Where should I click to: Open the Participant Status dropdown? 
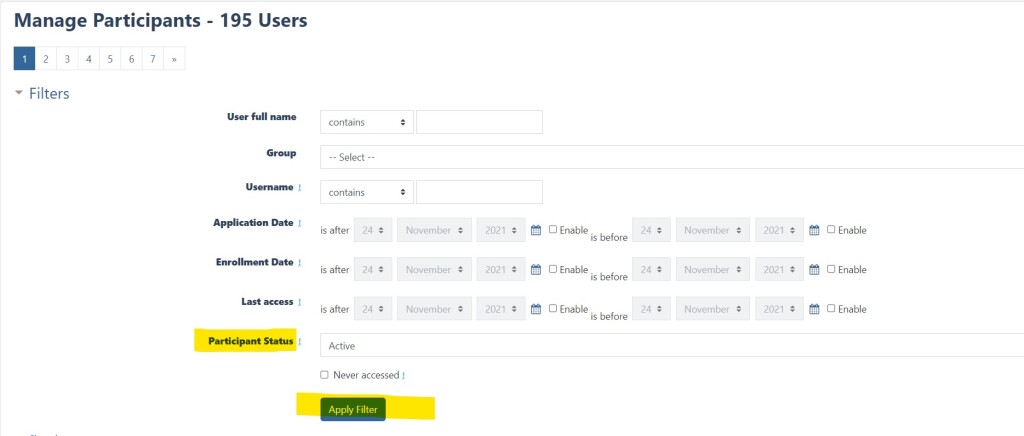click(x=670, y=345)
